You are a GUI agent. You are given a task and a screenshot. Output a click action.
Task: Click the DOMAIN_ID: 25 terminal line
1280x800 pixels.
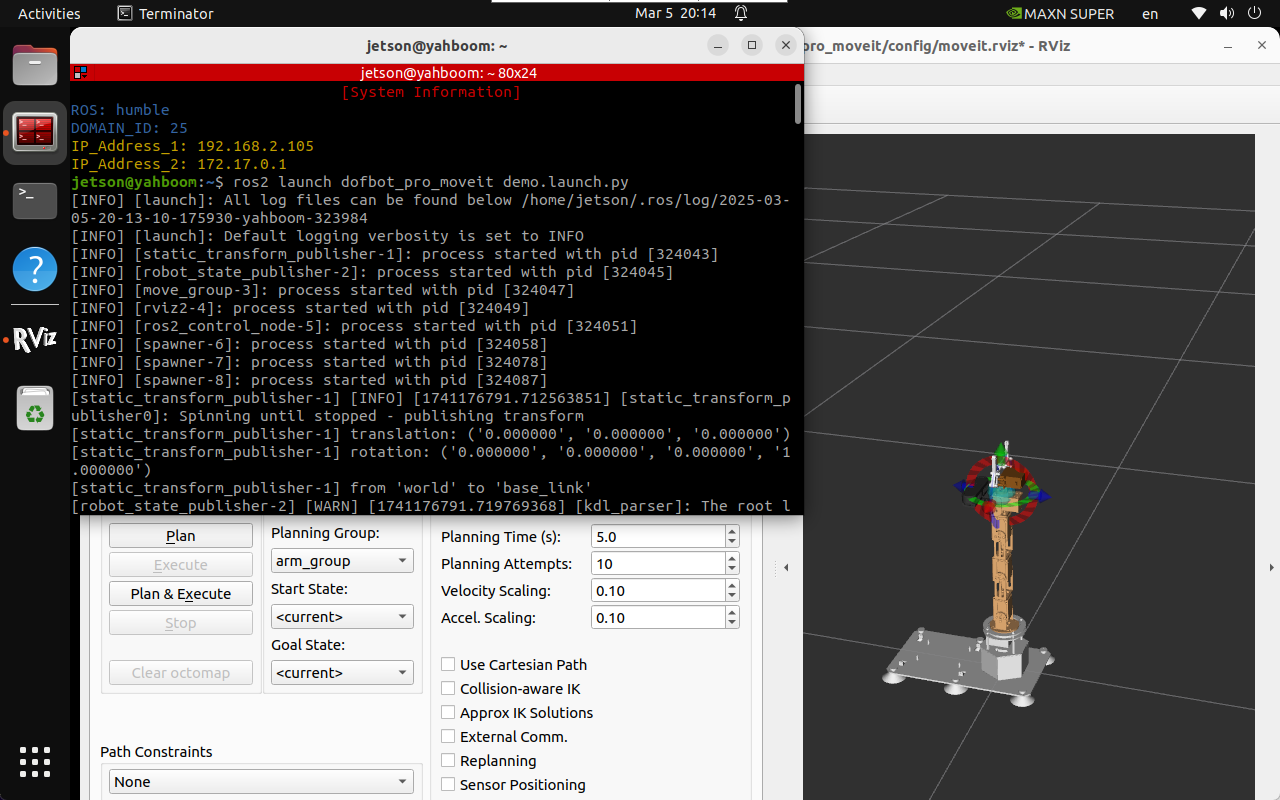pyautogui.click(x=129, y=128)
